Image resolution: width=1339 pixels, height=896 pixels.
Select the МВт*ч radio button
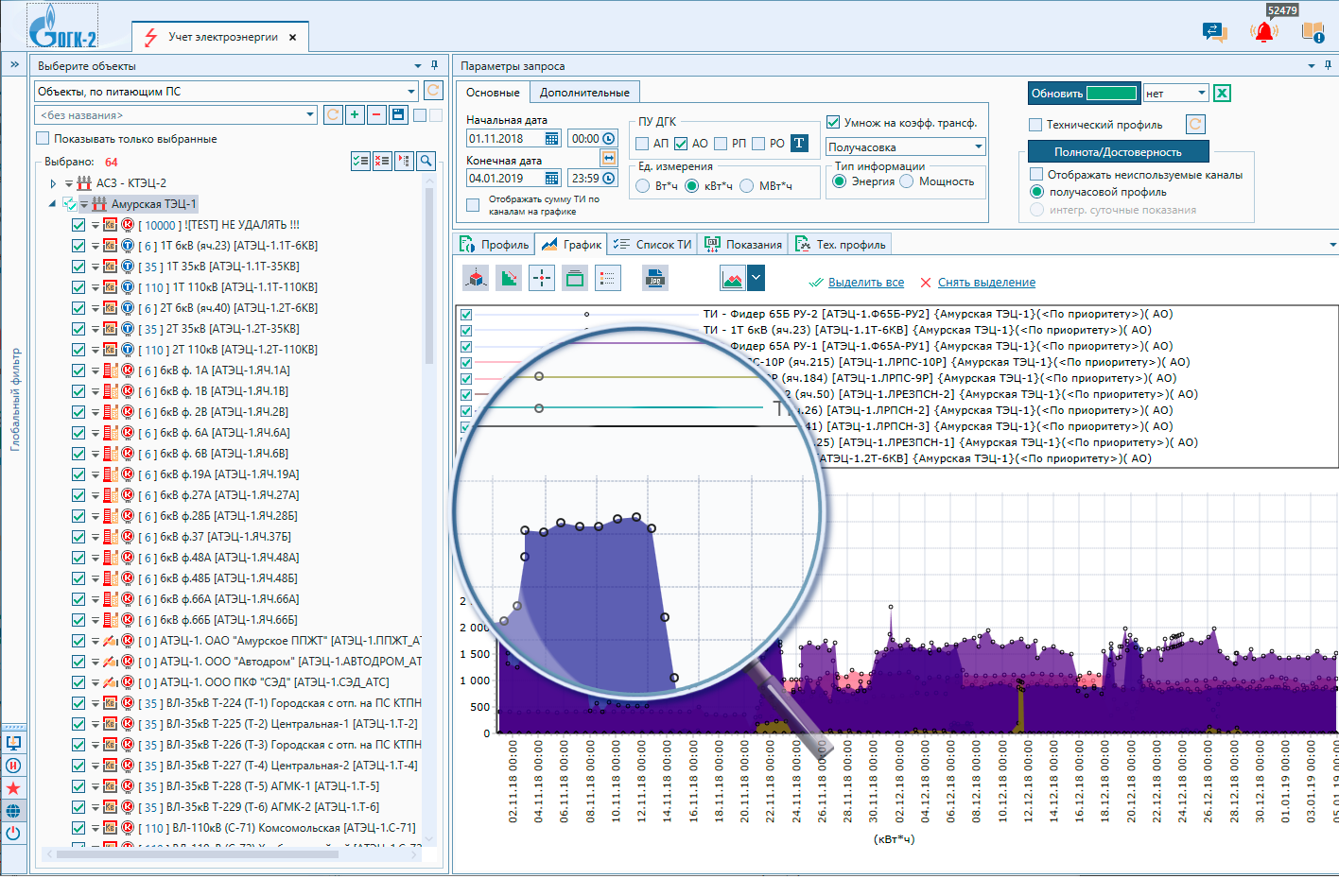pos(747,186)
